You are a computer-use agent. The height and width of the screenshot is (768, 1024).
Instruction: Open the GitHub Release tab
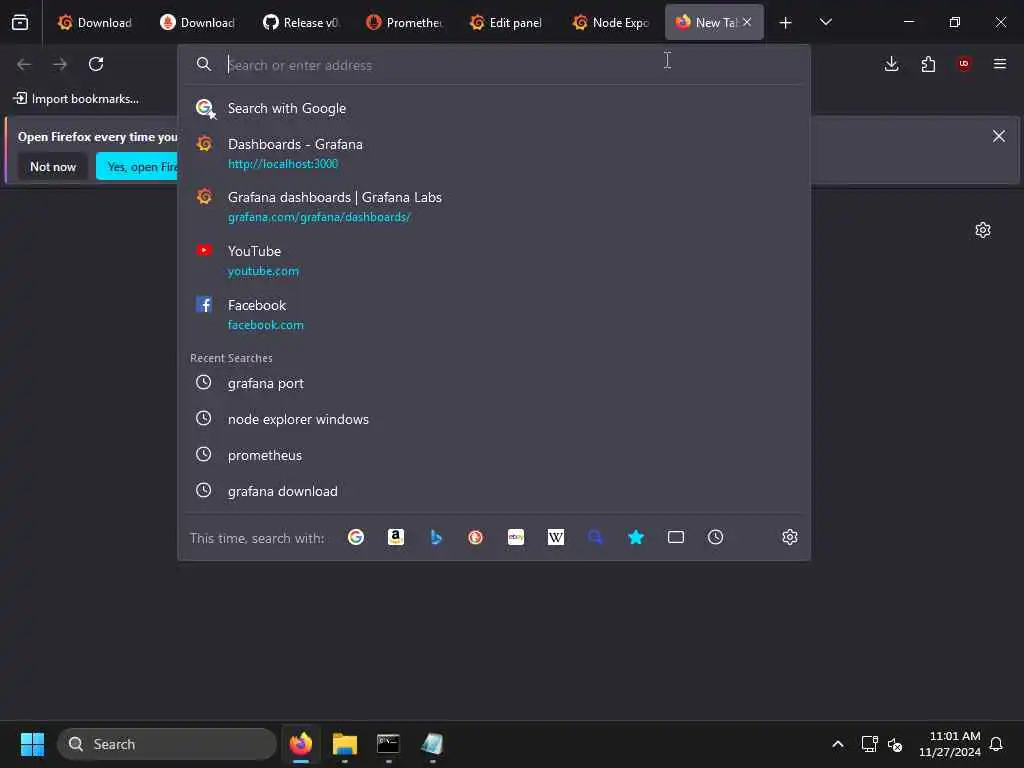pyautogui.click(x=300, y=22)
